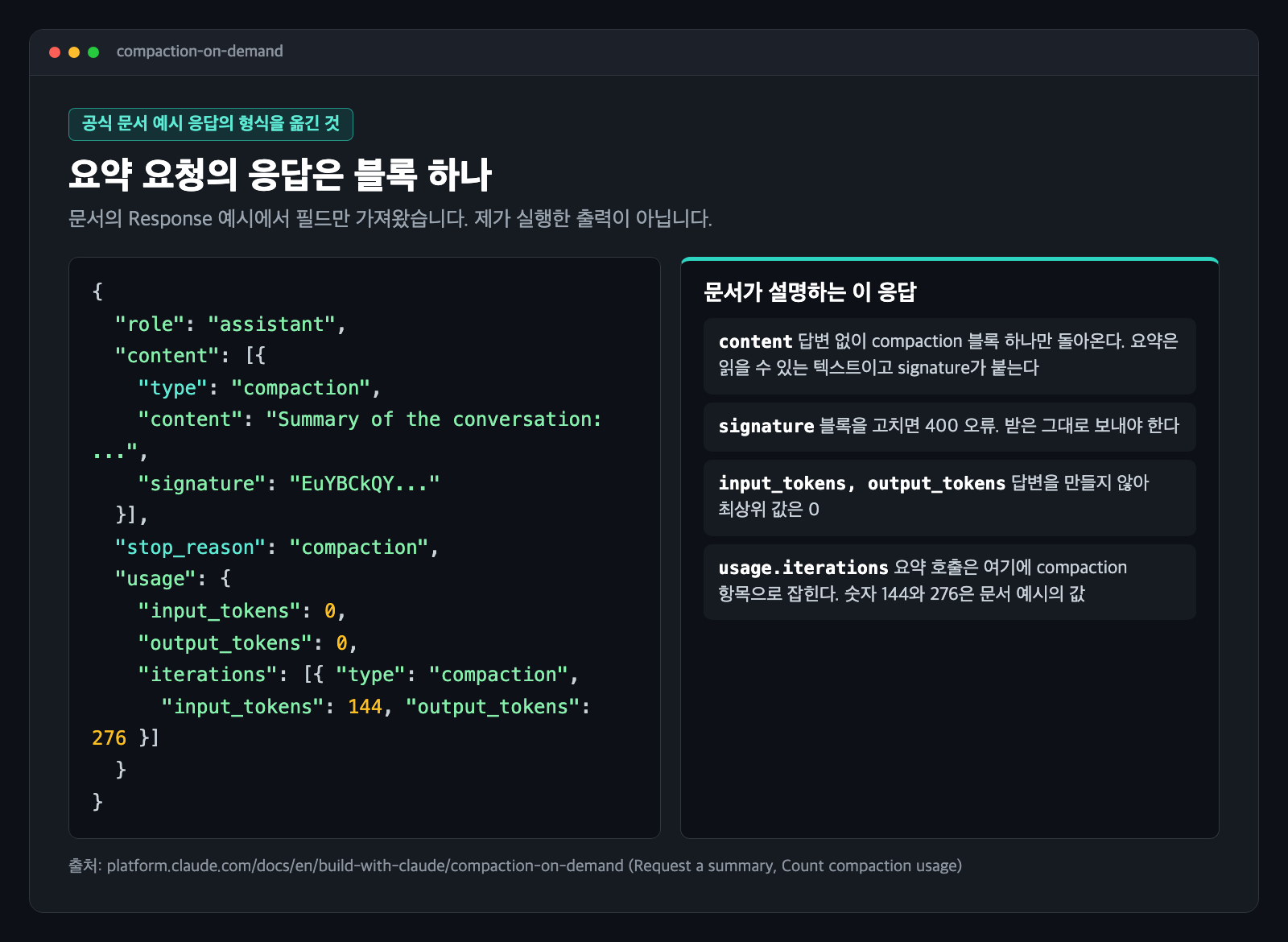Image resolution: width=1288 pixels, height=942 pixels.
Task: Click the value 276 in the code
Action: [x=109, y=738]
